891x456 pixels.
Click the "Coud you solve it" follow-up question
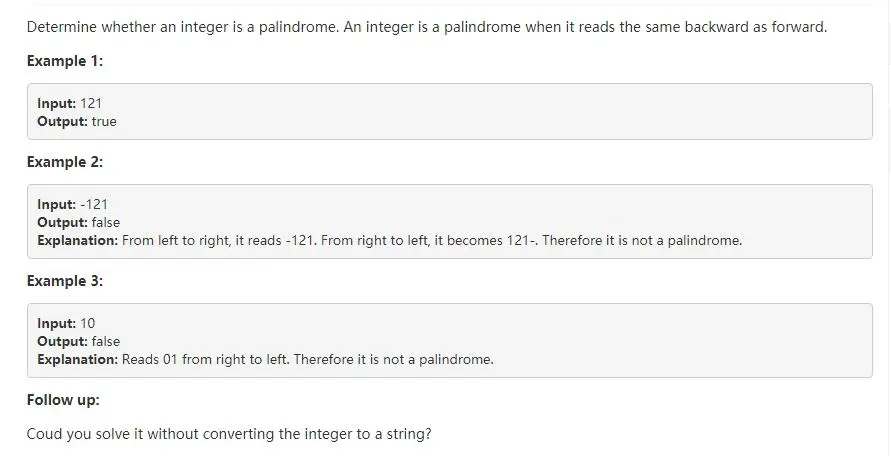[230, 435]
